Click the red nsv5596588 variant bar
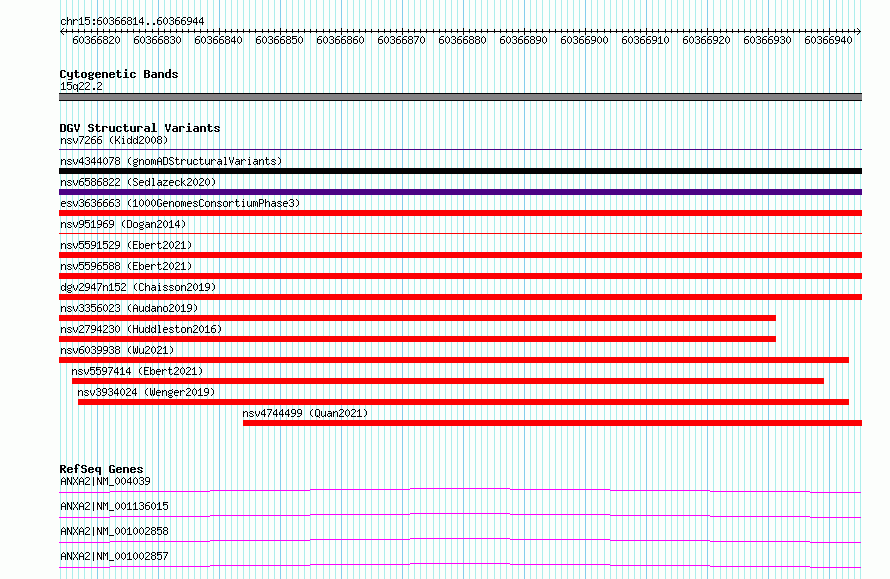The width and height of the screenshot is (890, 579). (460, 276)
